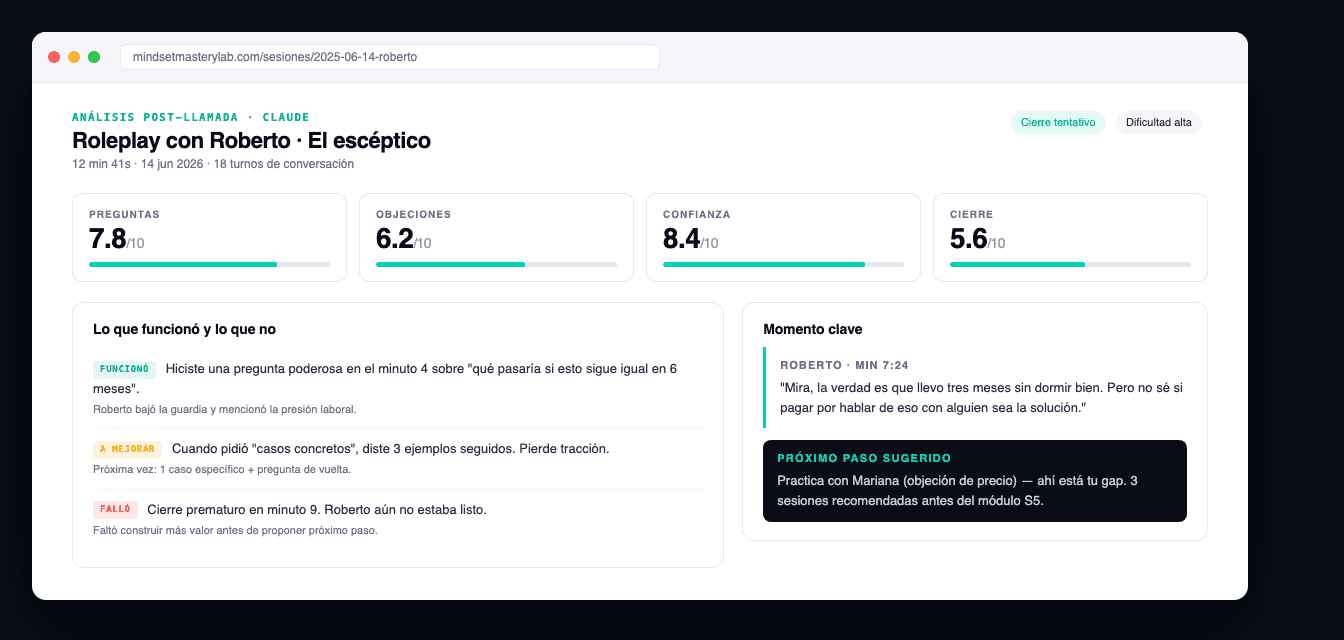The image size is (1344, 640).
Task: Click the Cierre score 5.6
Action: coord(969,239)
